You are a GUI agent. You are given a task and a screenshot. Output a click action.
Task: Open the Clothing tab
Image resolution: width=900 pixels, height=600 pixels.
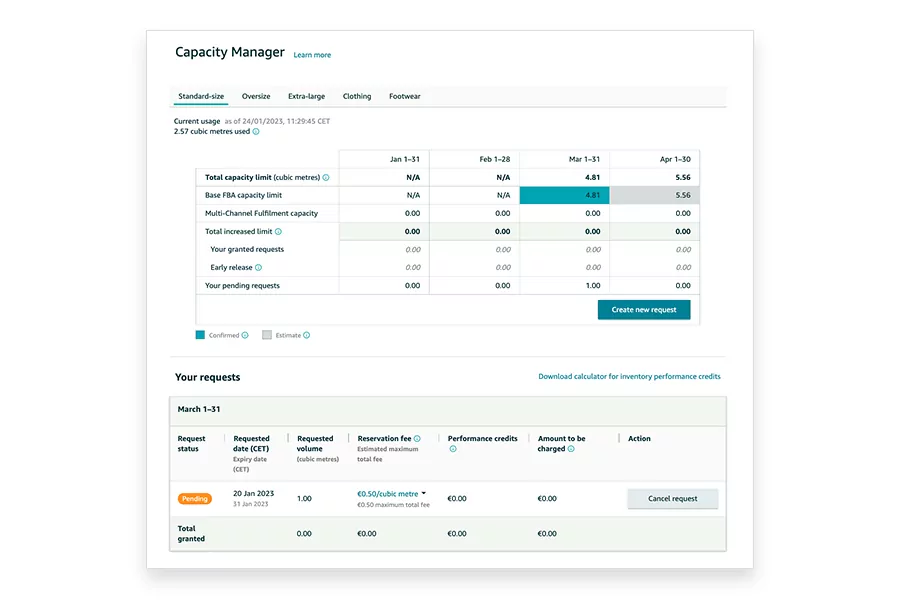[x=357, y=97]
